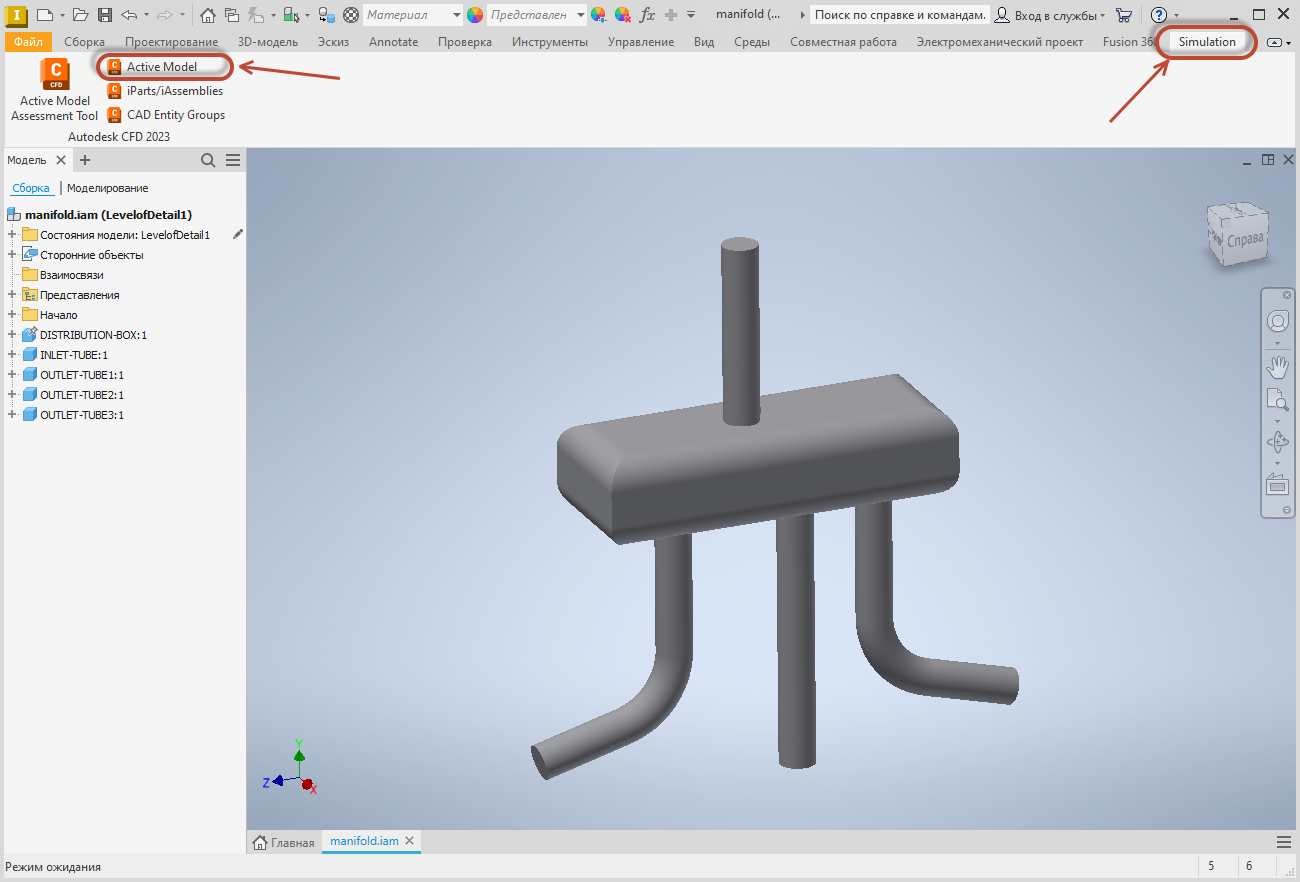Switch to the Сборка ribbon tab

point(84,42)
